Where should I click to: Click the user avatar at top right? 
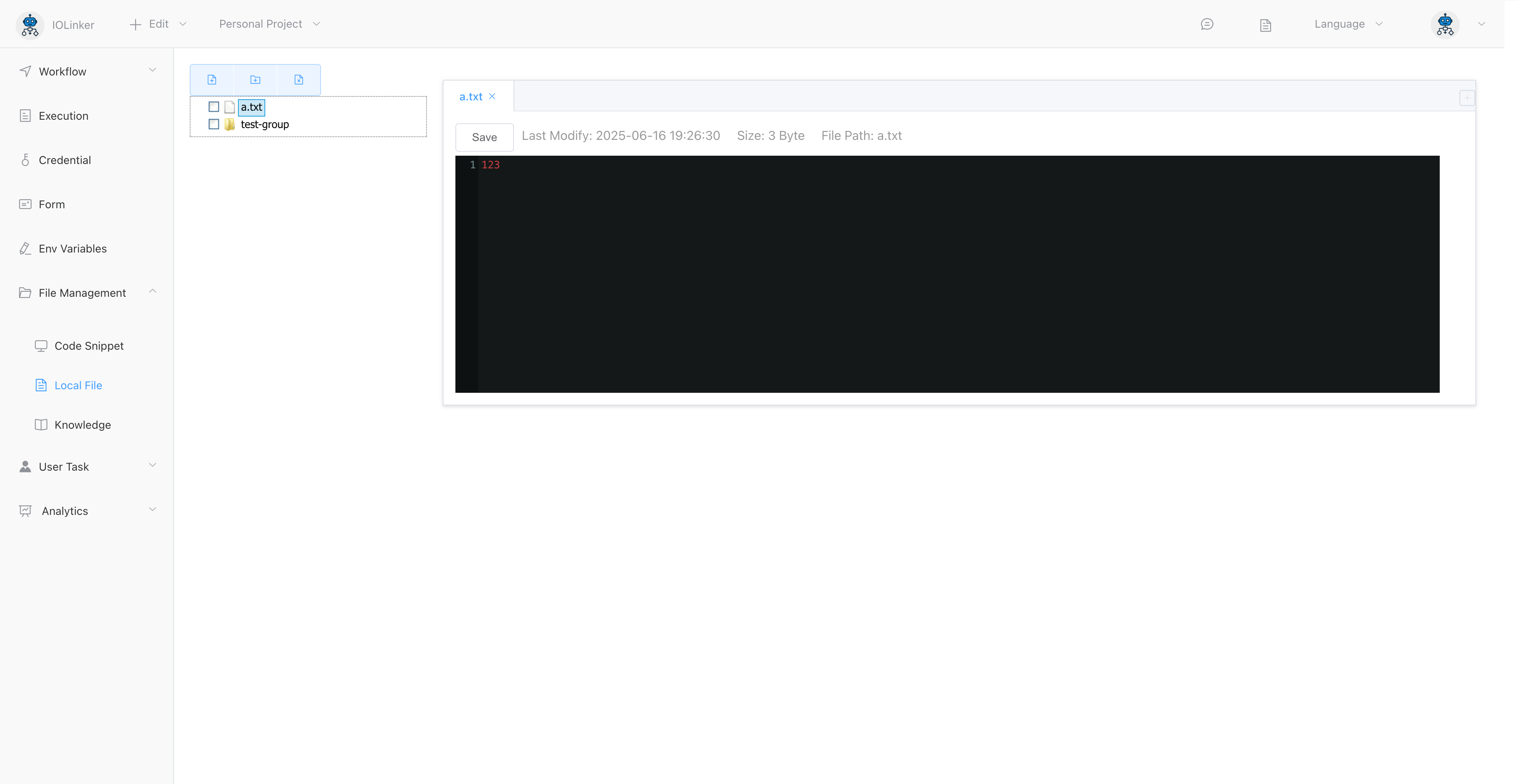coord(1445,25)
